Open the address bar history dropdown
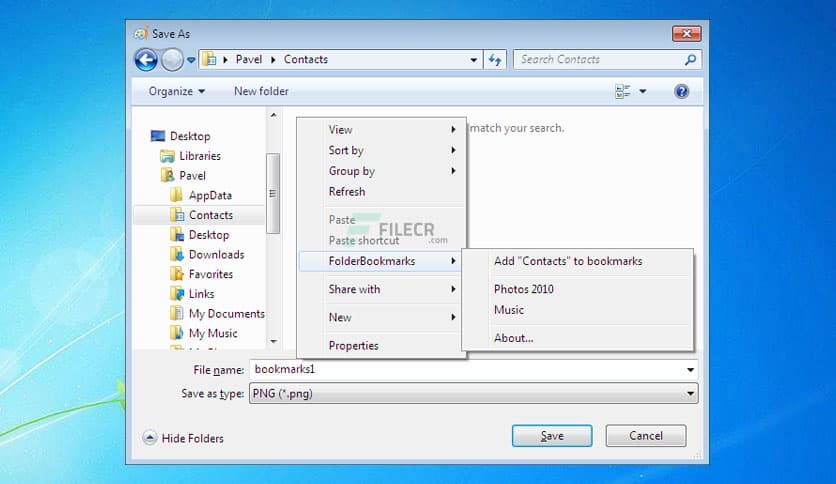836x484 pixels. click(x=473, y=60)
